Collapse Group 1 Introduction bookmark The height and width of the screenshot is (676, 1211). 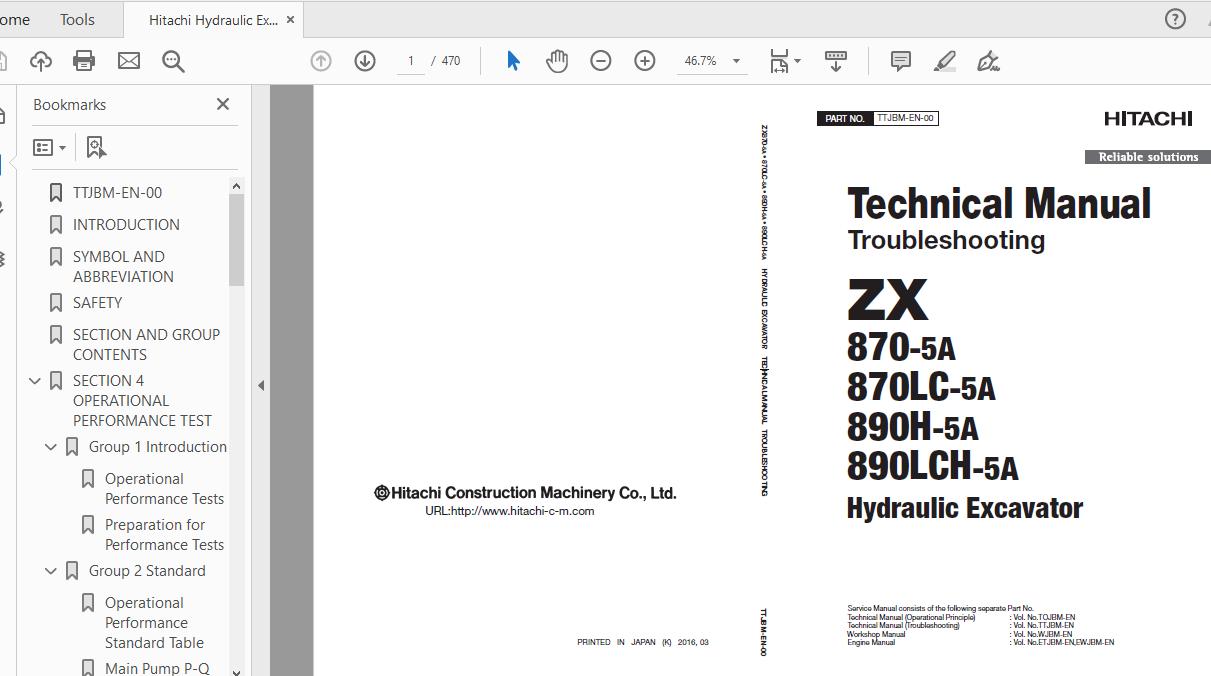click(51, 447)
